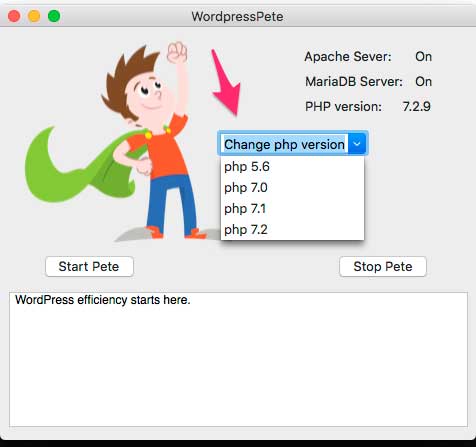476x447 pixels.
Task: Click the Stop Pete button
Action: (383, 266)
